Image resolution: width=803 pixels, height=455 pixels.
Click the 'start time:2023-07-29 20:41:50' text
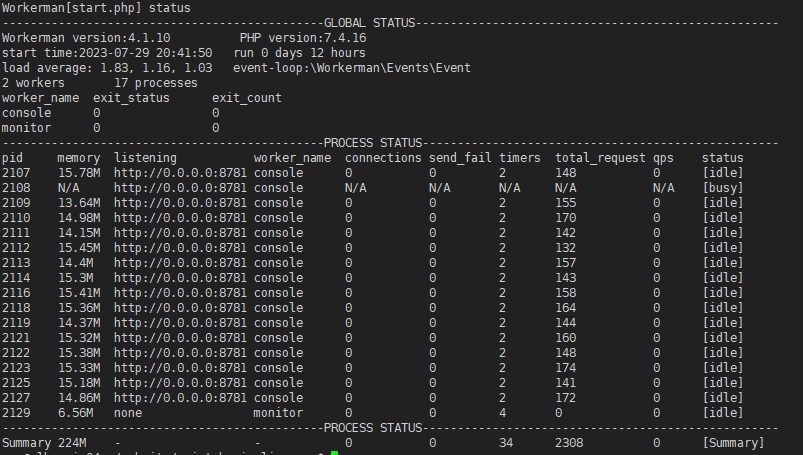click(x=107, y=53)
